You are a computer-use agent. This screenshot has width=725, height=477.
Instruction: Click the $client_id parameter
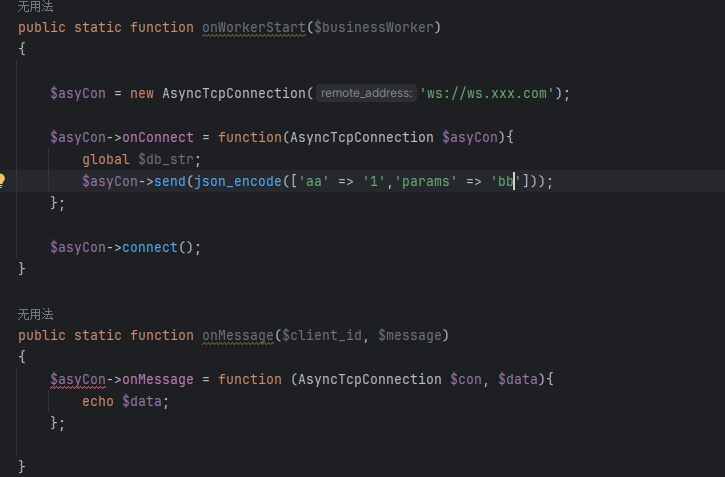point(322,335)
